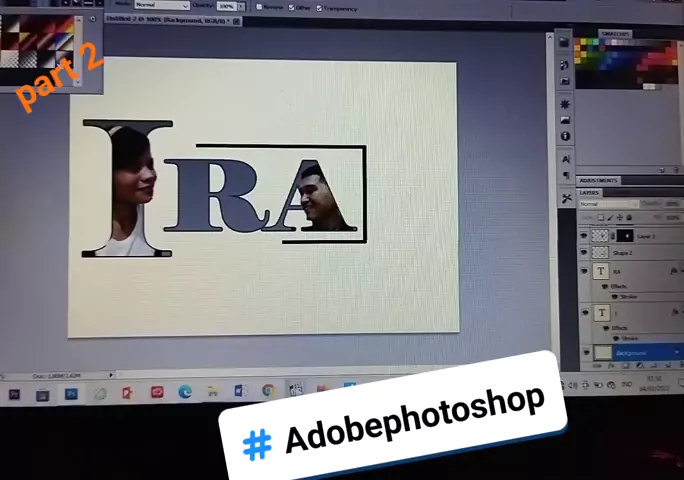Open the Adjustments panel tab
684x480 pixels.
point(601,180)
